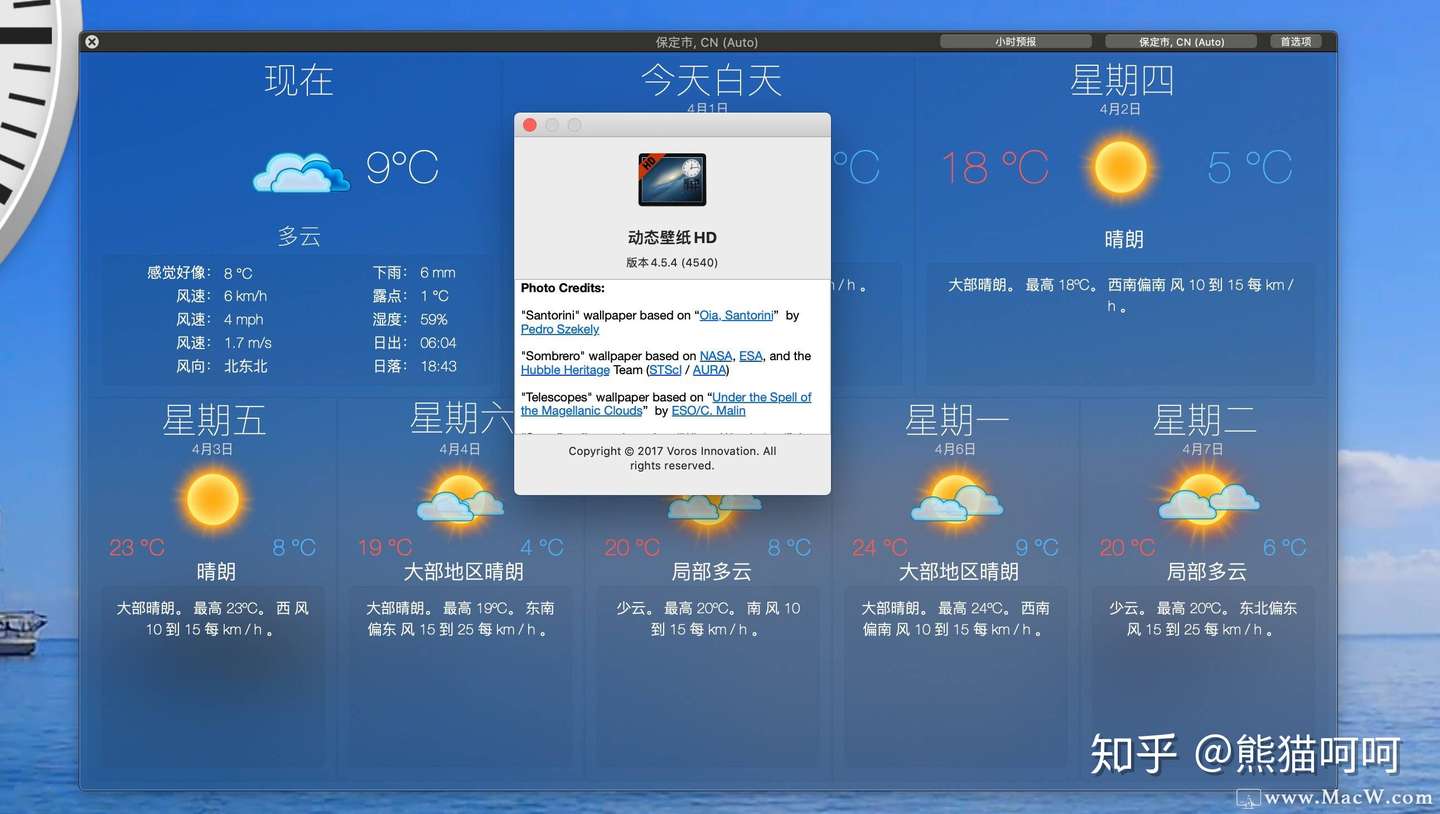Click 星期一 low temperature 9 °C

[1037, 548]
